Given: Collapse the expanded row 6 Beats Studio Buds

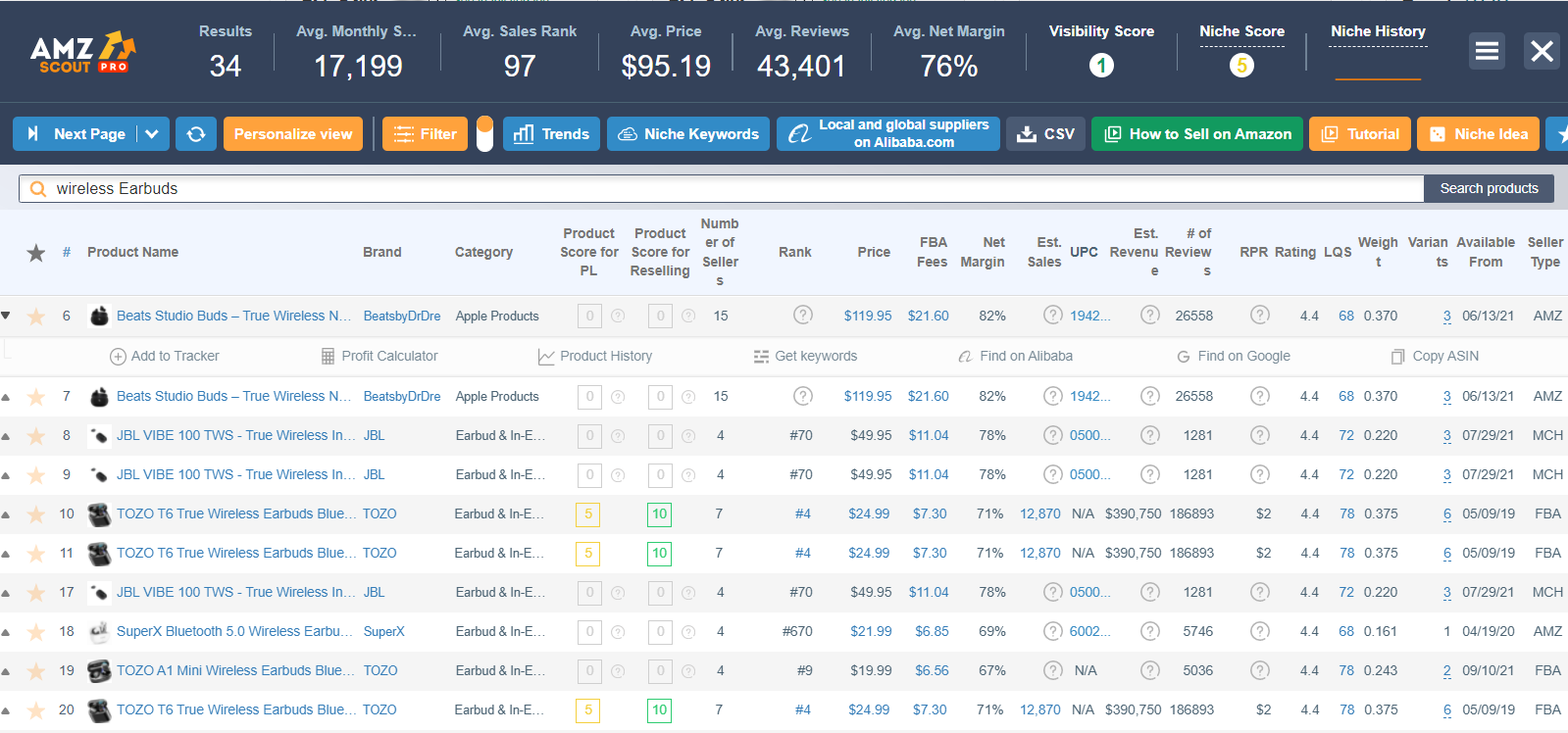Looking at the screenshot, I should (6, 316).
